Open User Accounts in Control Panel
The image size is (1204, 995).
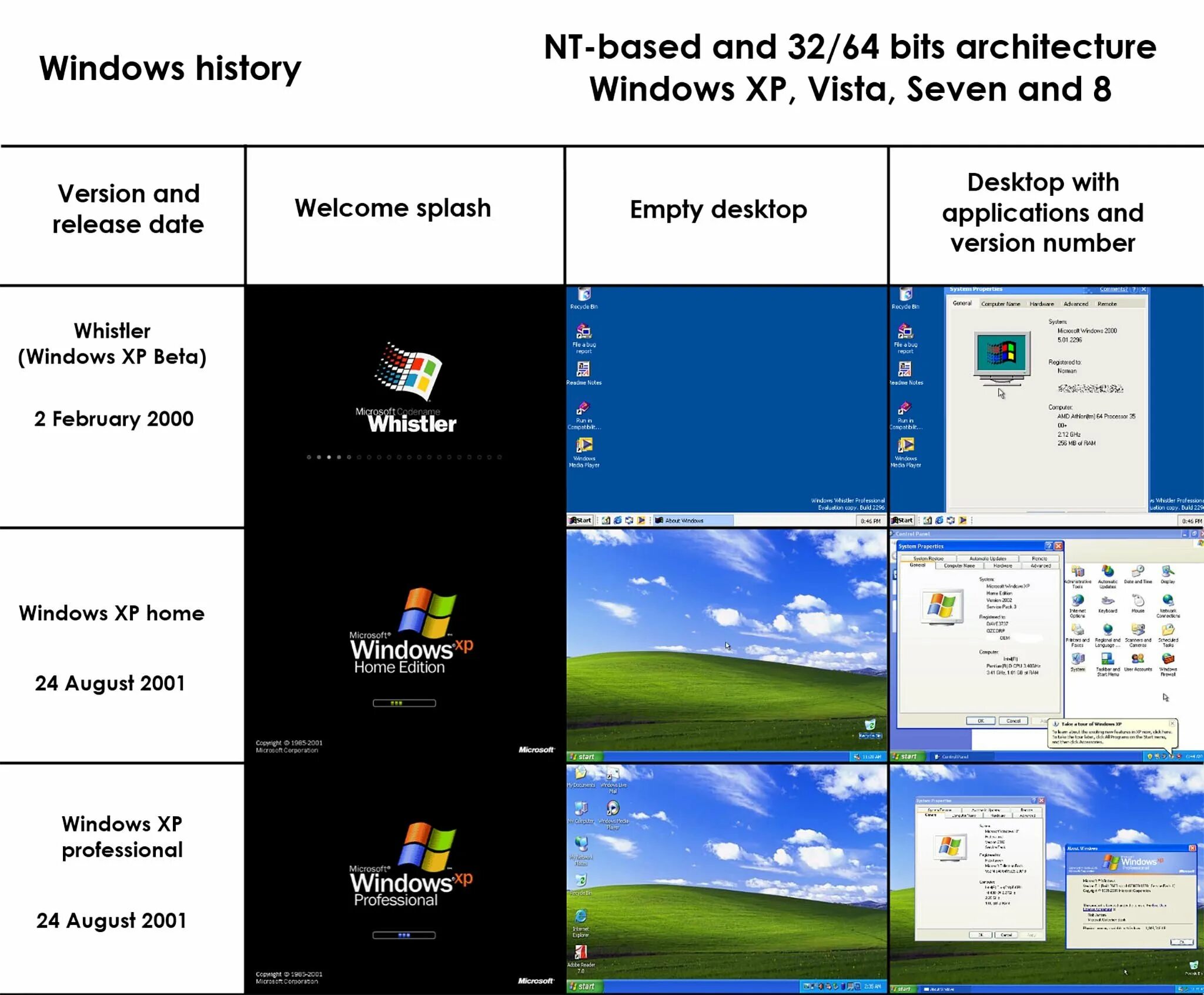(1138, 660)
